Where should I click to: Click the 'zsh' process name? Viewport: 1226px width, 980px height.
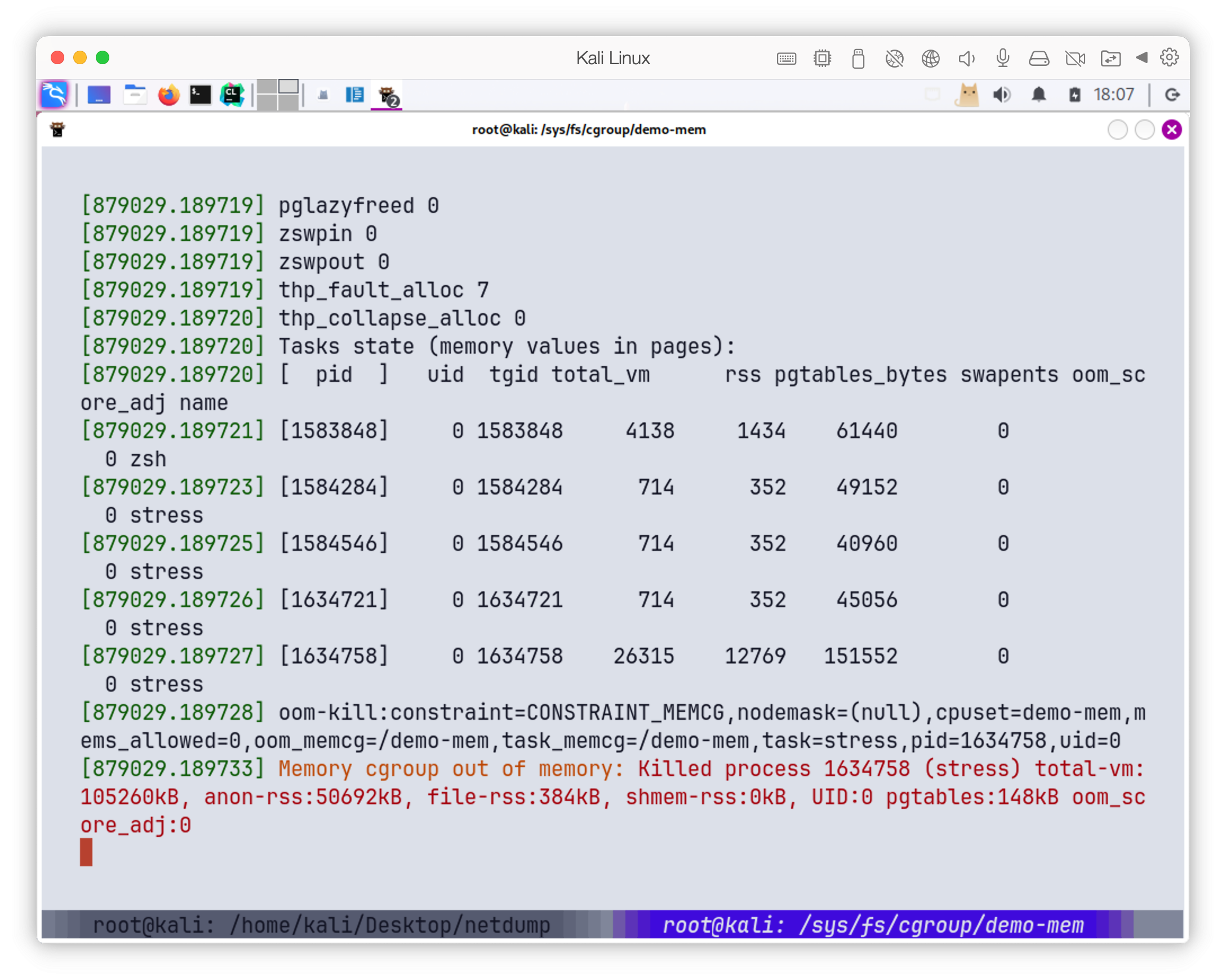pyautogui.click(x=148, y=459)
